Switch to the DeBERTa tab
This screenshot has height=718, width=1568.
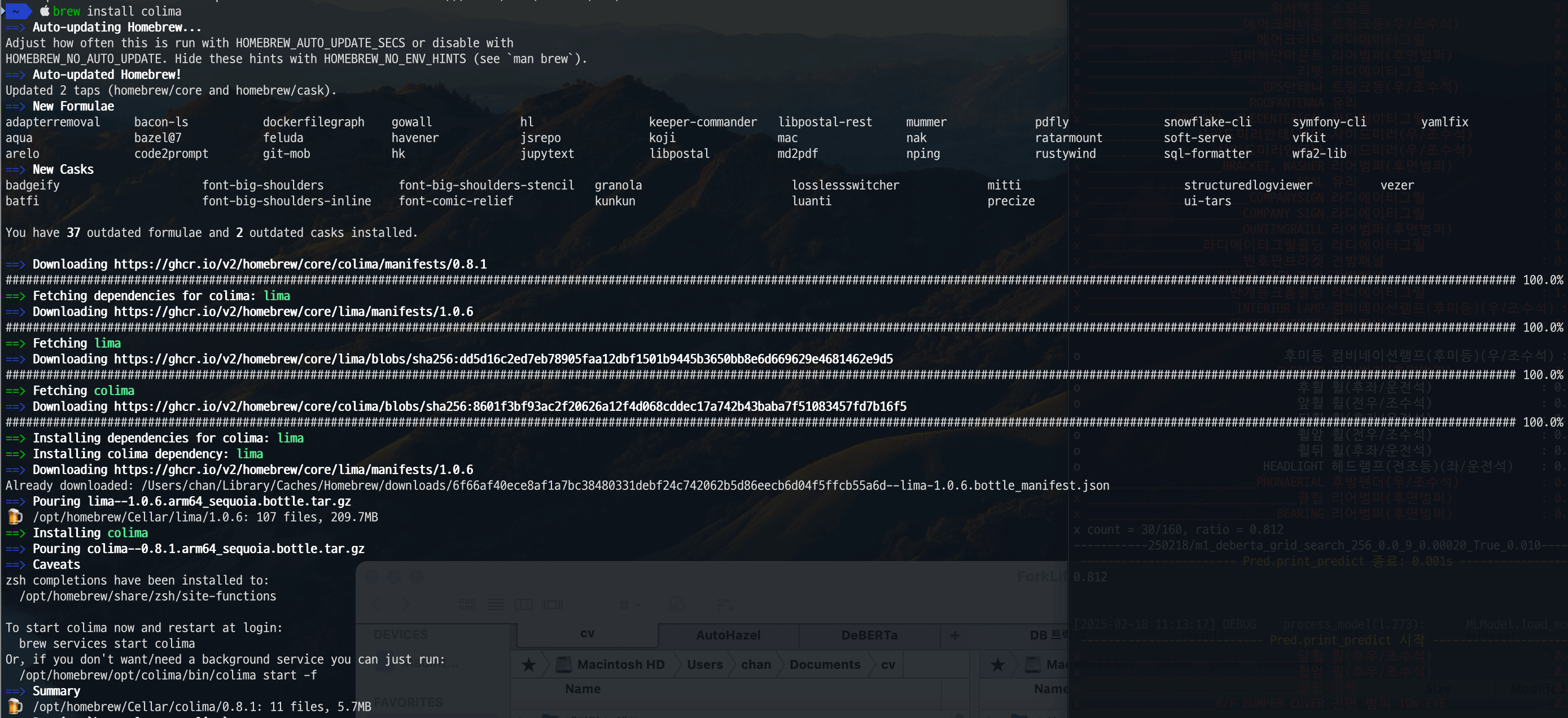pyautogui.click(x=869, y=635)
